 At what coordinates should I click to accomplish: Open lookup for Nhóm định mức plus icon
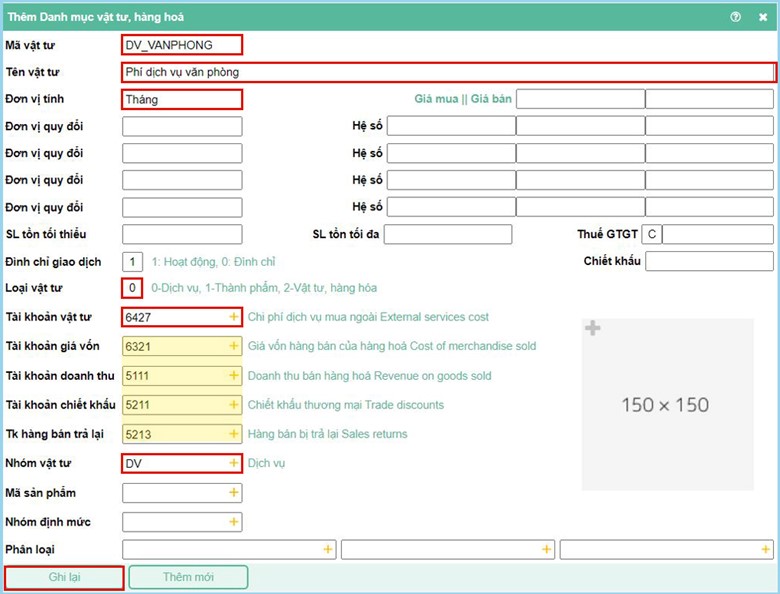coord(234,522)
